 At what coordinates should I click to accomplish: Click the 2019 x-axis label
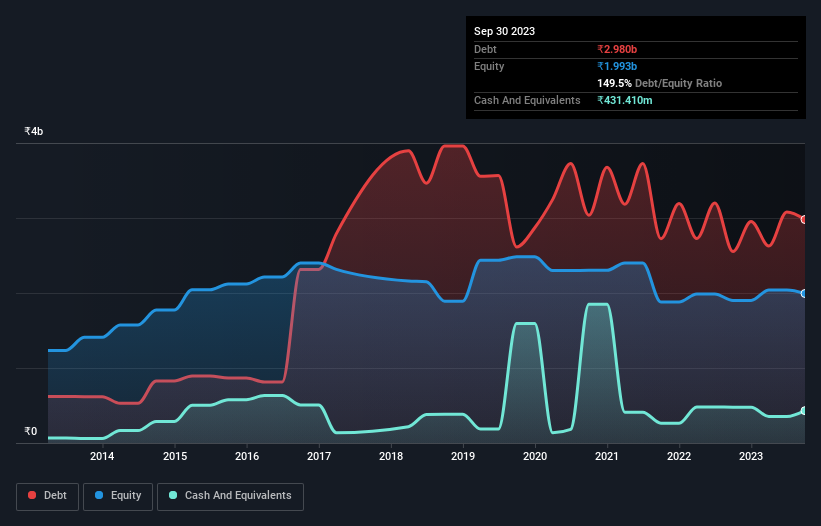coord(463,456)
